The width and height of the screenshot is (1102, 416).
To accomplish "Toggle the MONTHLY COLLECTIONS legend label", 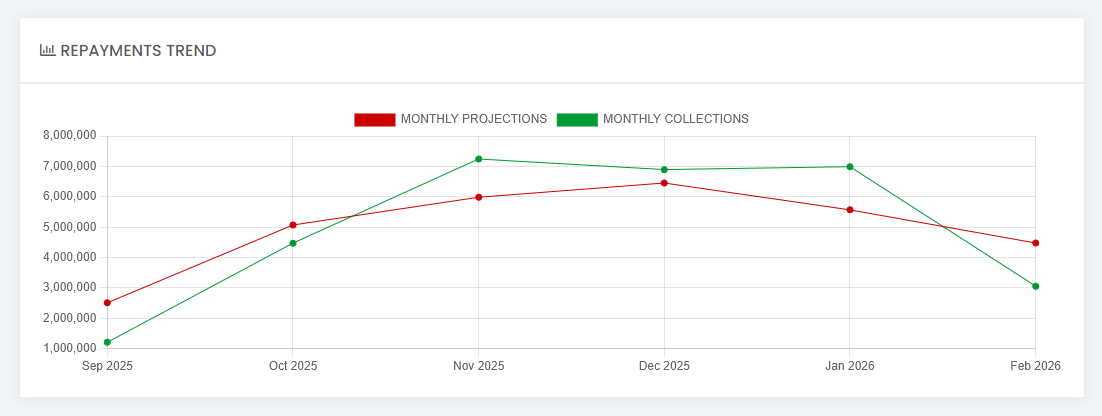I will pyautogui.click(x=675, y=119).
